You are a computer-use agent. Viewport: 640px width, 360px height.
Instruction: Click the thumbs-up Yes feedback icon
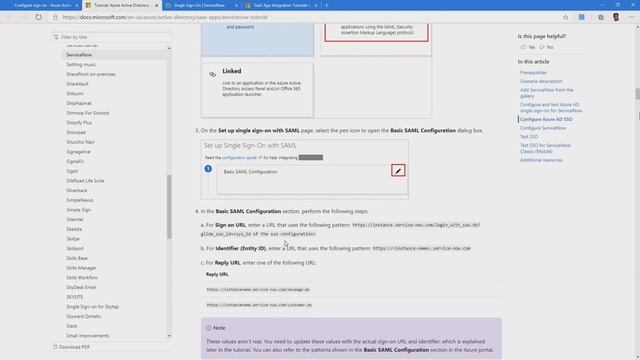point(523,47)
